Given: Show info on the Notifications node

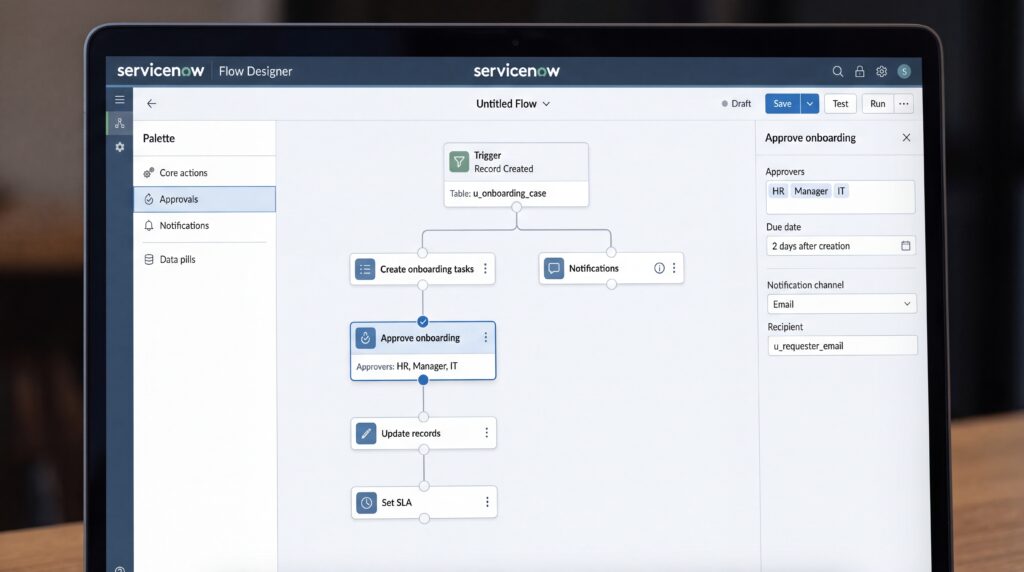Looking at the screenshot, I should click(x=659, y=268).
